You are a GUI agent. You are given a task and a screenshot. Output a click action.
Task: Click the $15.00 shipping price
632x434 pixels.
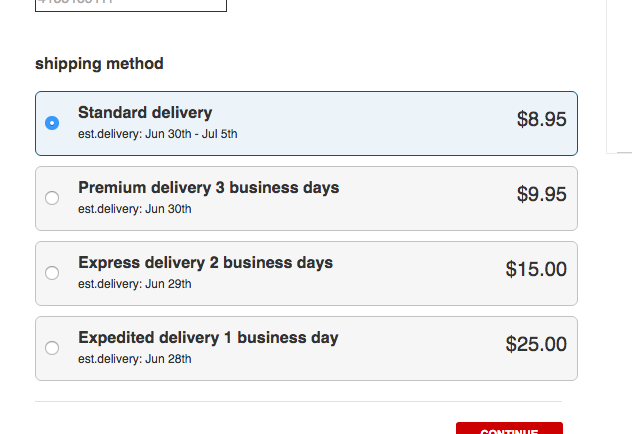point(536,270)
